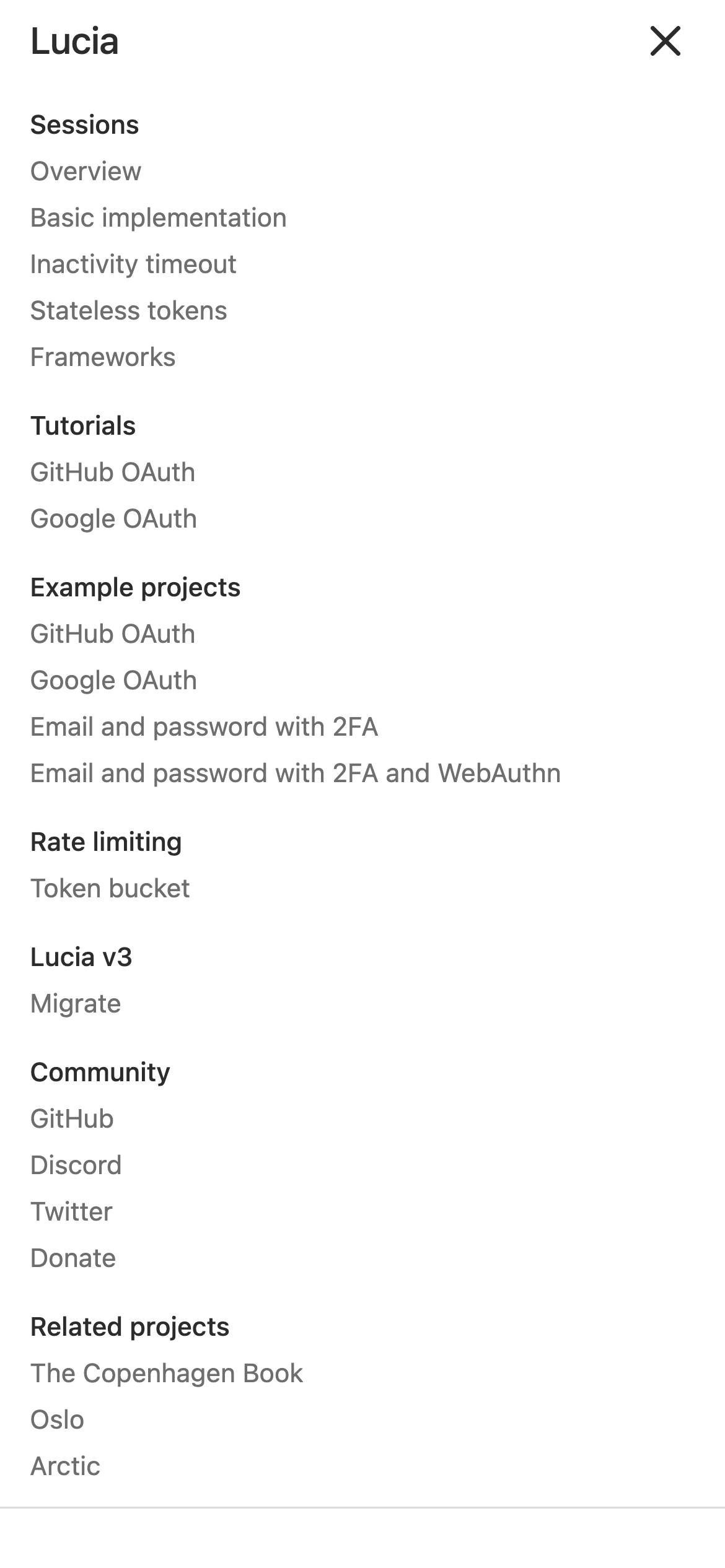Visit the Community GitHub link
The height and width of the screenshot is (1568, 725).
[72, 1119]
